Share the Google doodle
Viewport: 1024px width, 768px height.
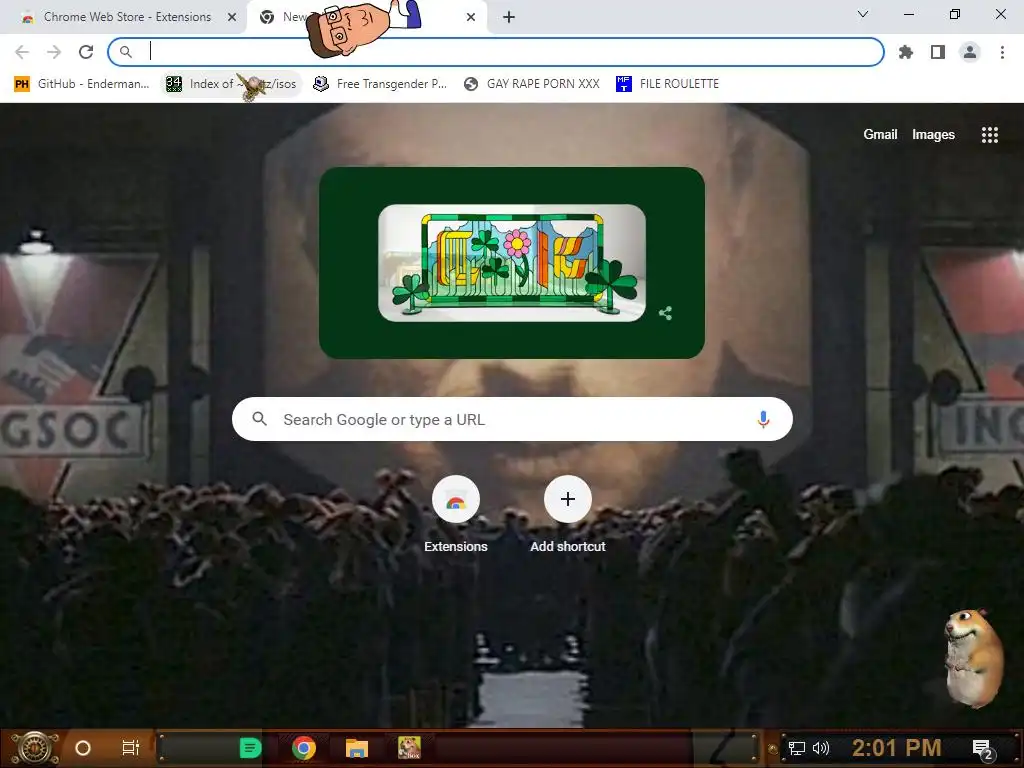[x=665, y=313]
